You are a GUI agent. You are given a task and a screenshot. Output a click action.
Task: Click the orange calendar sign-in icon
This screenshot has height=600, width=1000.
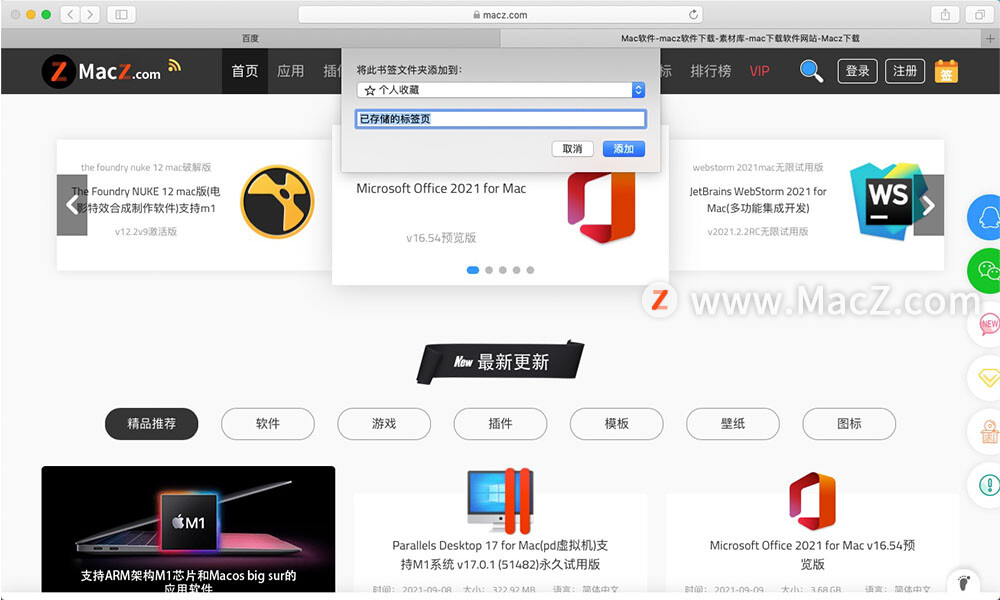(946, 71)
